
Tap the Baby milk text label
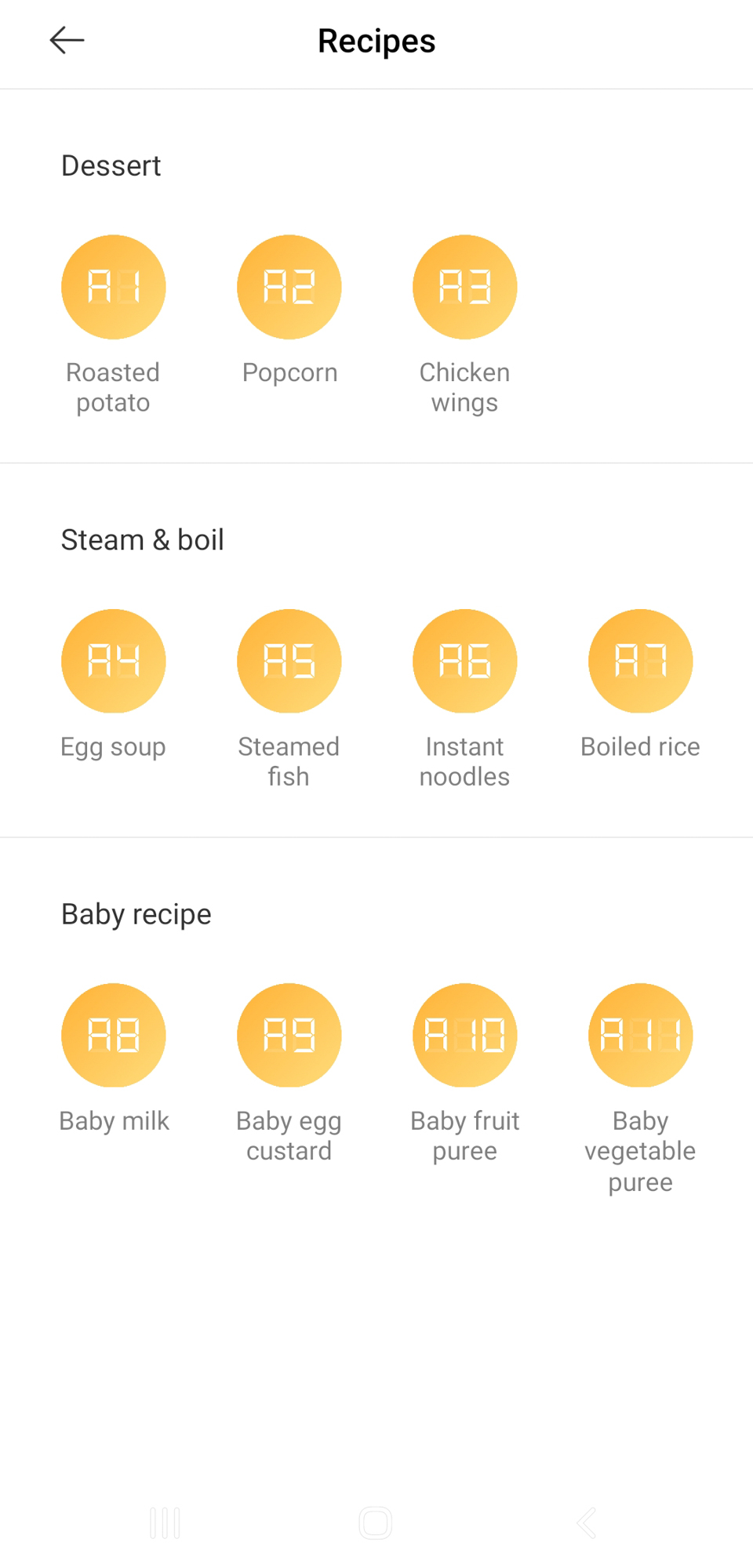click(114, 1121)
